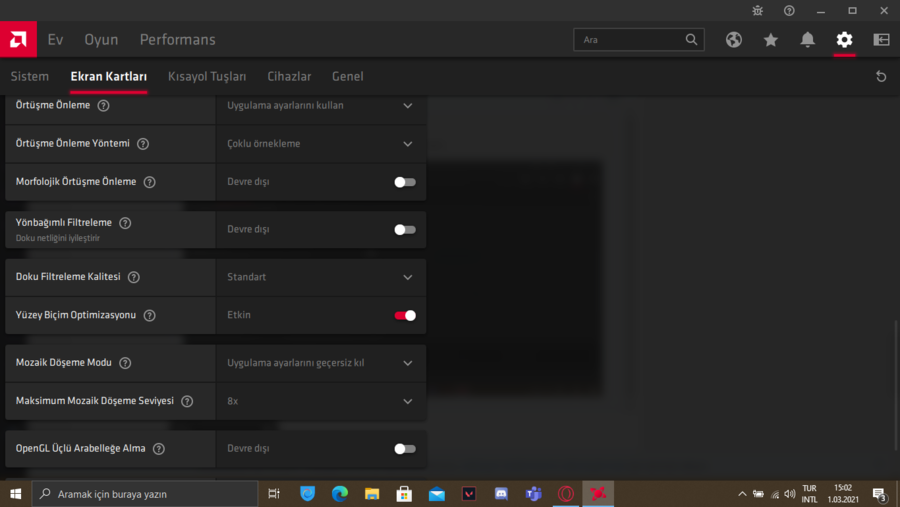Open the Cihazlar tab
Image resolution: width=900 pixels, height=507 pixels.
pos(289,76)
